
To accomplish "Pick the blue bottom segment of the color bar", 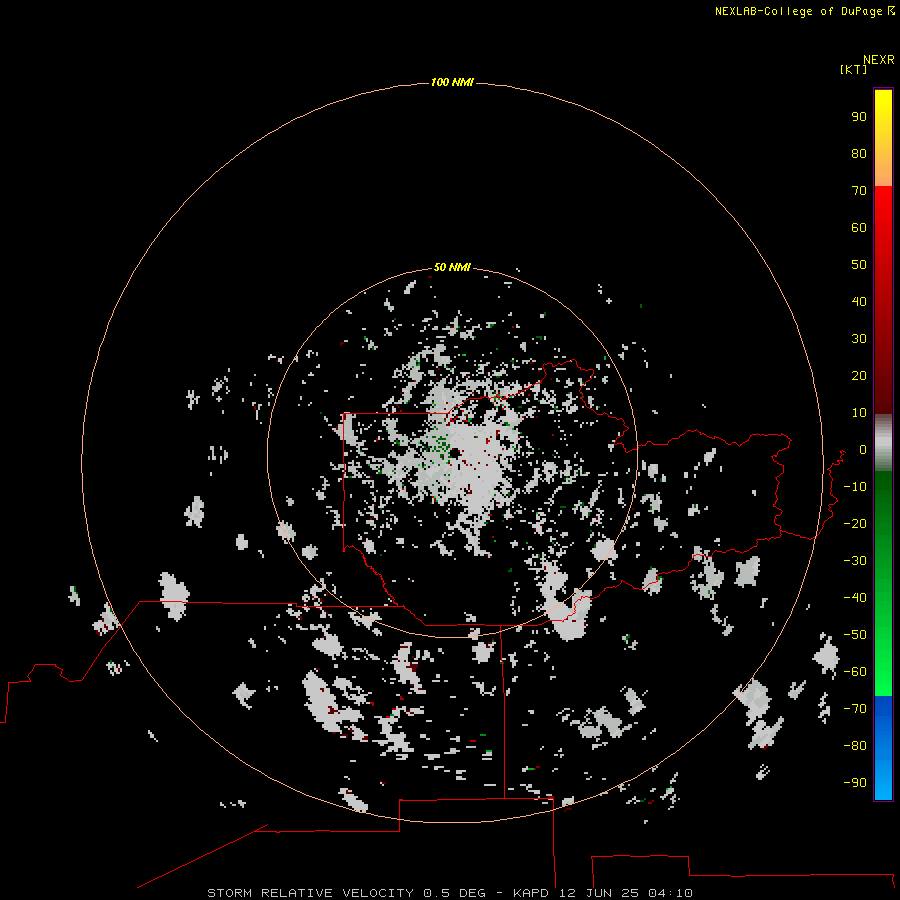I will 883,748.
